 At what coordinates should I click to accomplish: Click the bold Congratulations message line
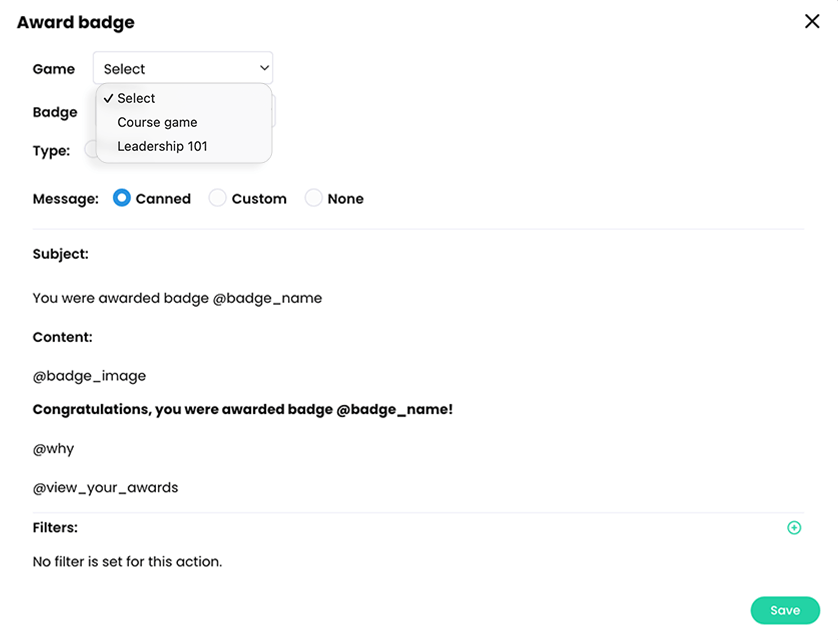click(x=243, y=410)
